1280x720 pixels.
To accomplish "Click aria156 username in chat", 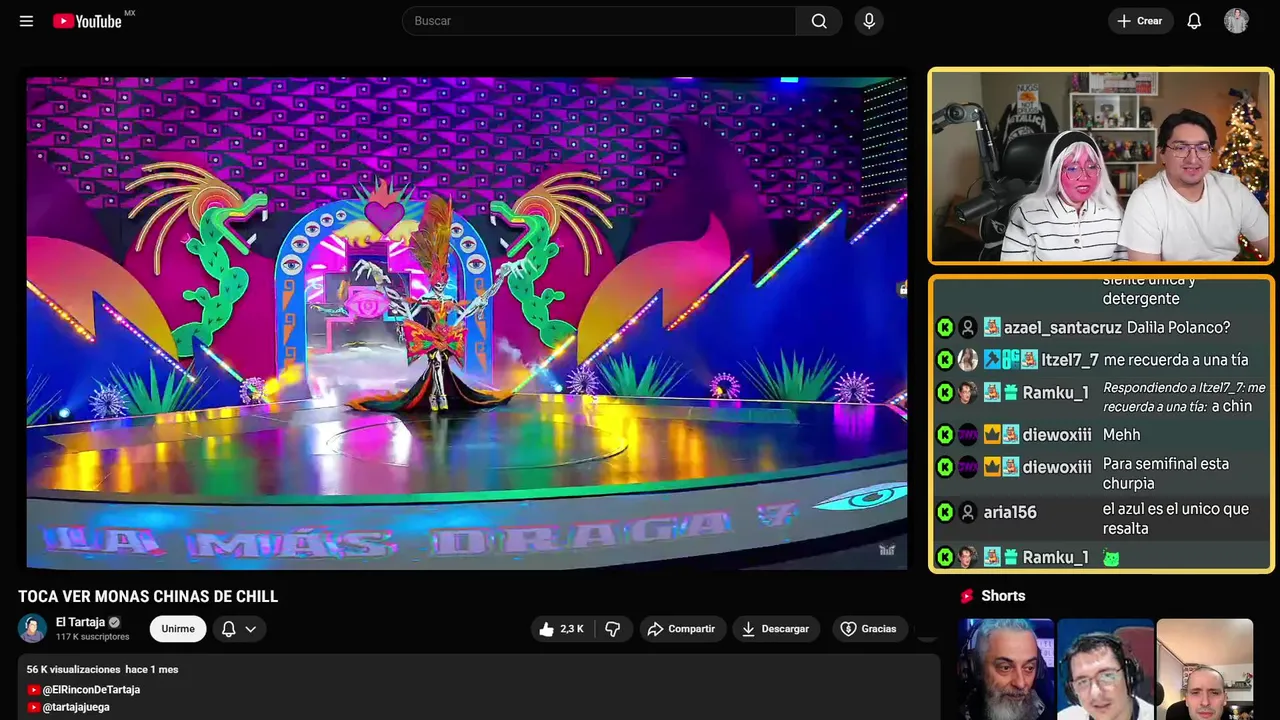I will (1010, 512).
